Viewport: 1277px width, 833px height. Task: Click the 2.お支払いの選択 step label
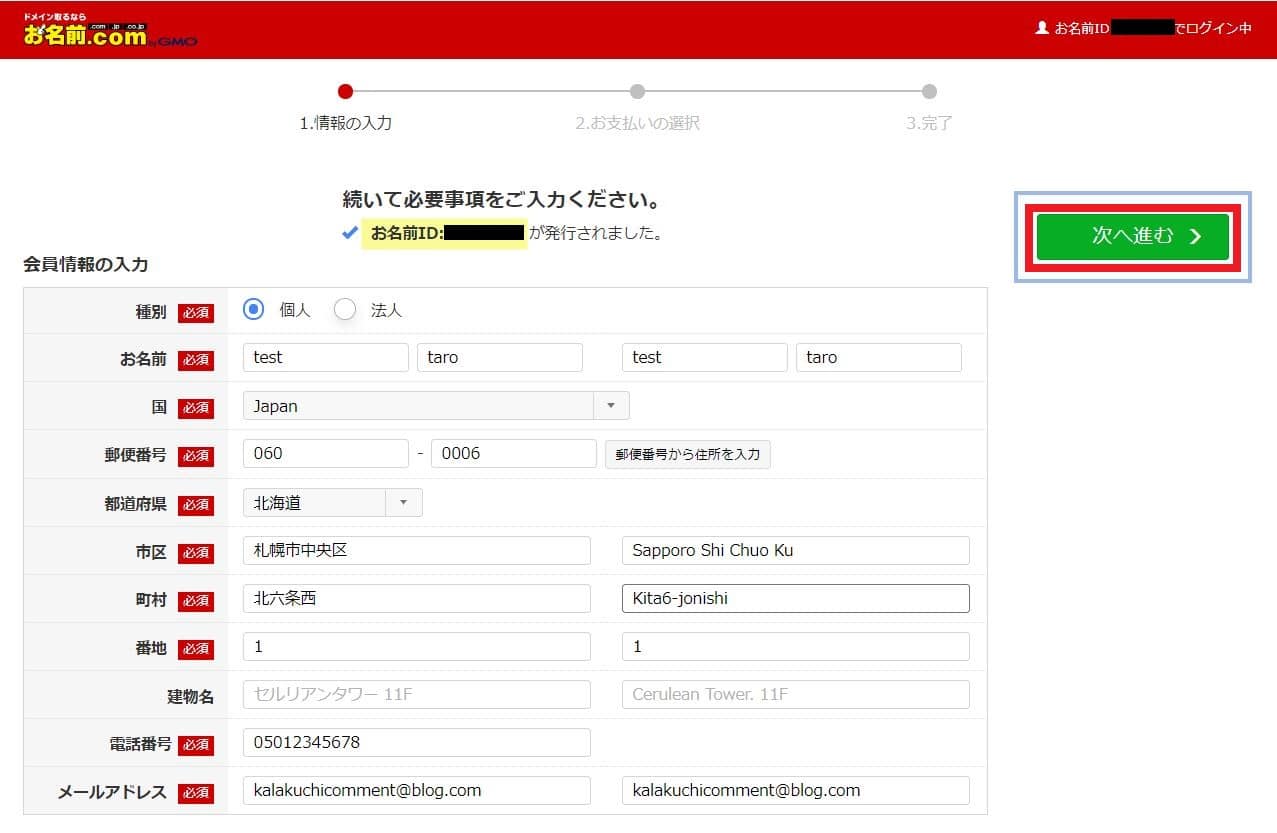(x=637, y=124)
